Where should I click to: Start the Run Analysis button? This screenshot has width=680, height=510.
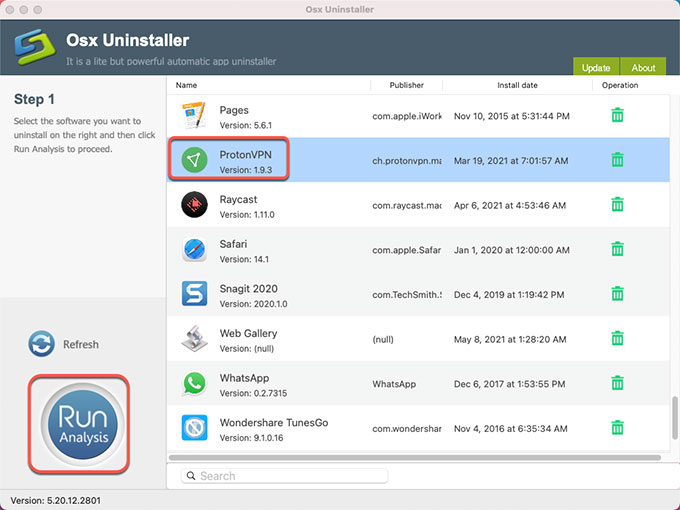tap(82, 424)
